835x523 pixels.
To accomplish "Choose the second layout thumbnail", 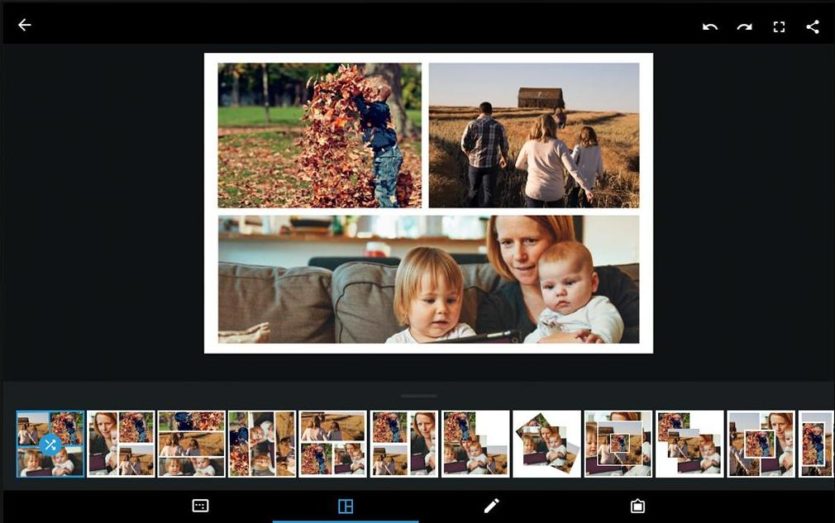I will (x=121, y=444).
